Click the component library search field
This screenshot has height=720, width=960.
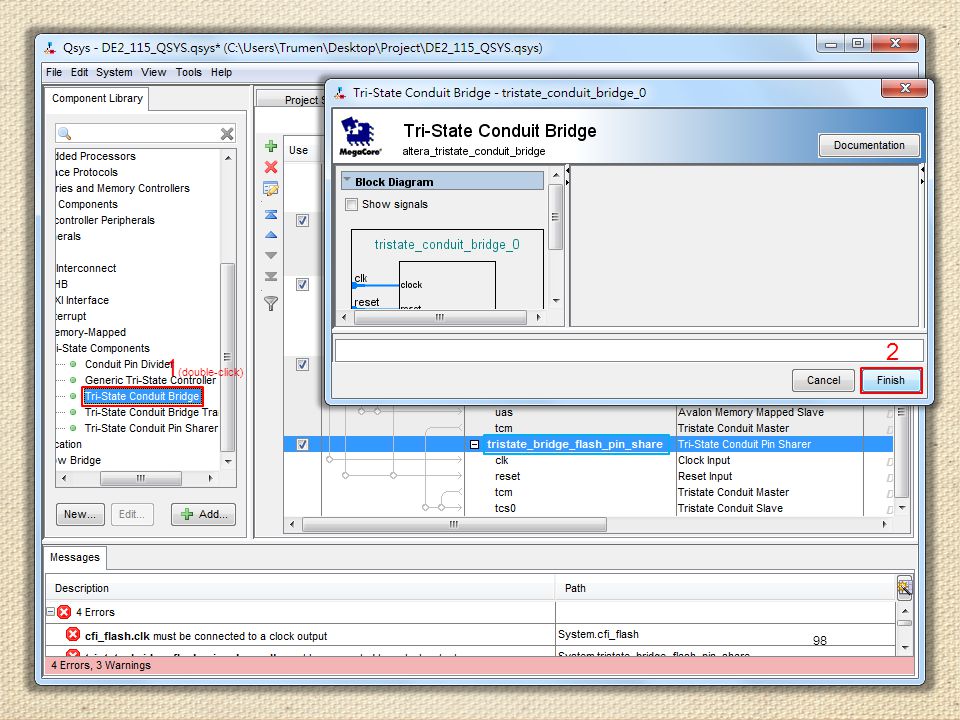click(x=145, y=133)
